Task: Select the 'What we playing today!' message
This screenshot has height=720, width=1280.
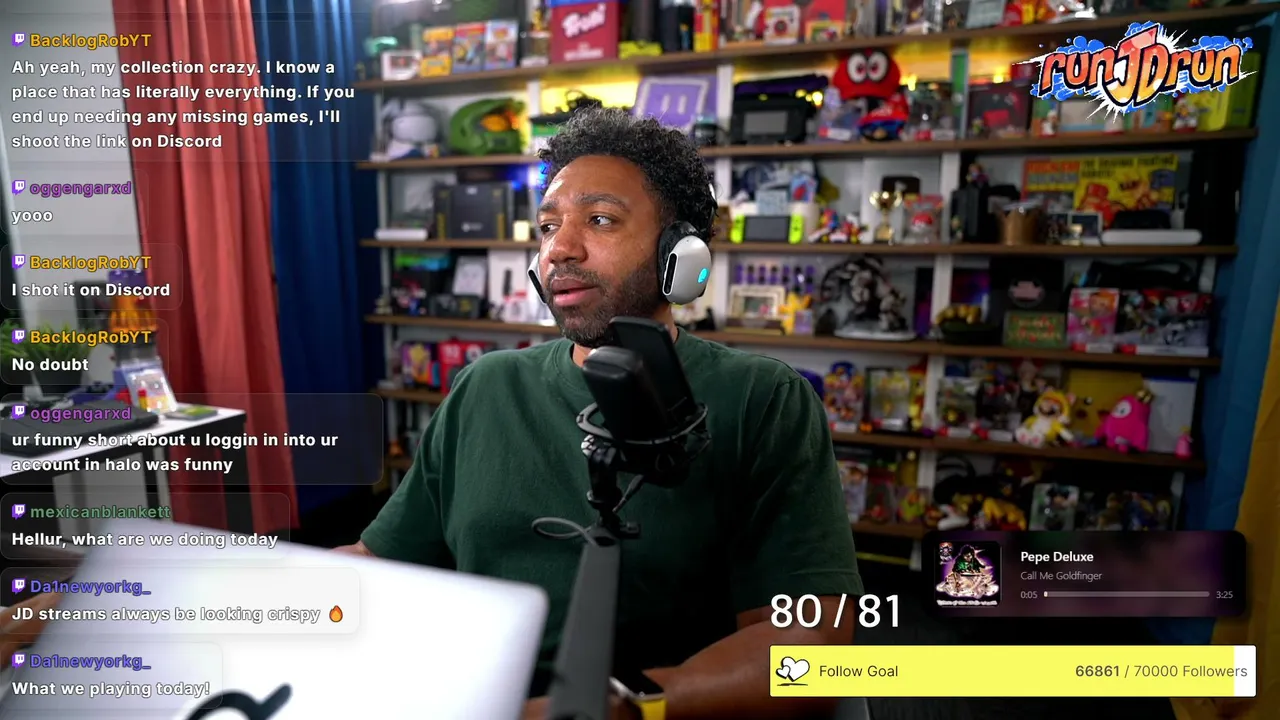Action: tap(111, 689)
